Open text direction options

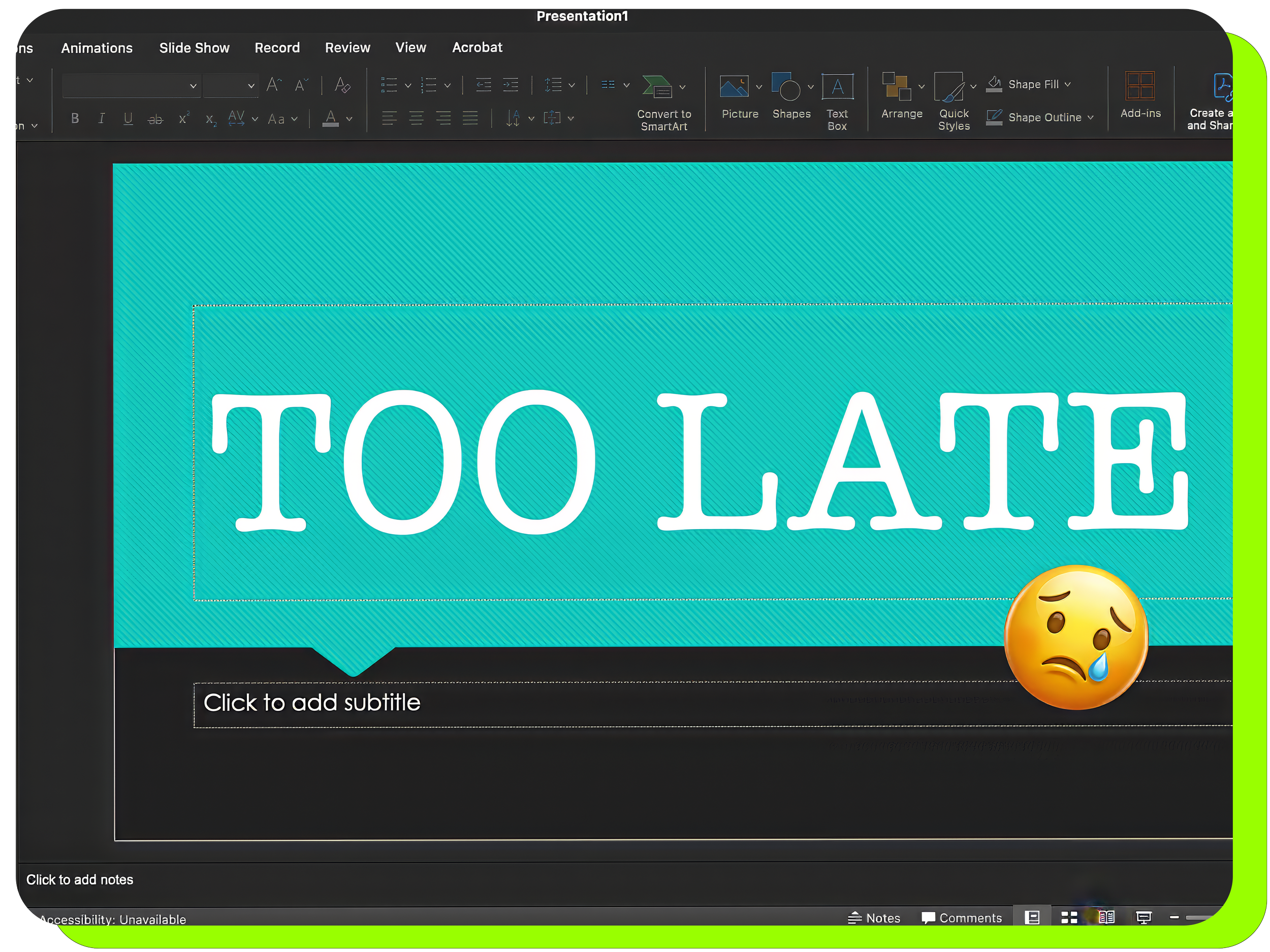pos(520,118)
